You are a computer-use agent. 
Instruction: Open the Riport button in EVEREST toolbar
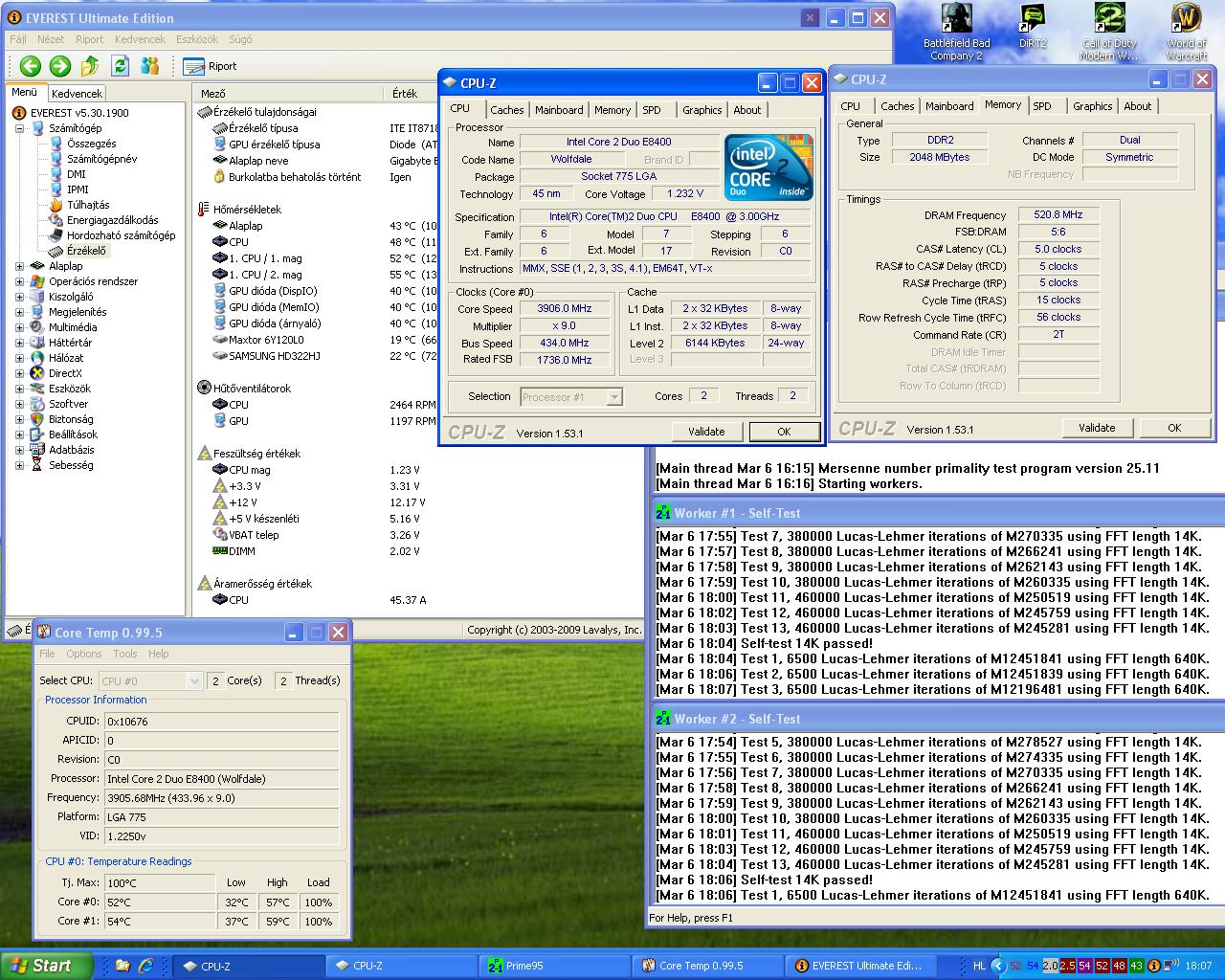click(x=211, y=66)
